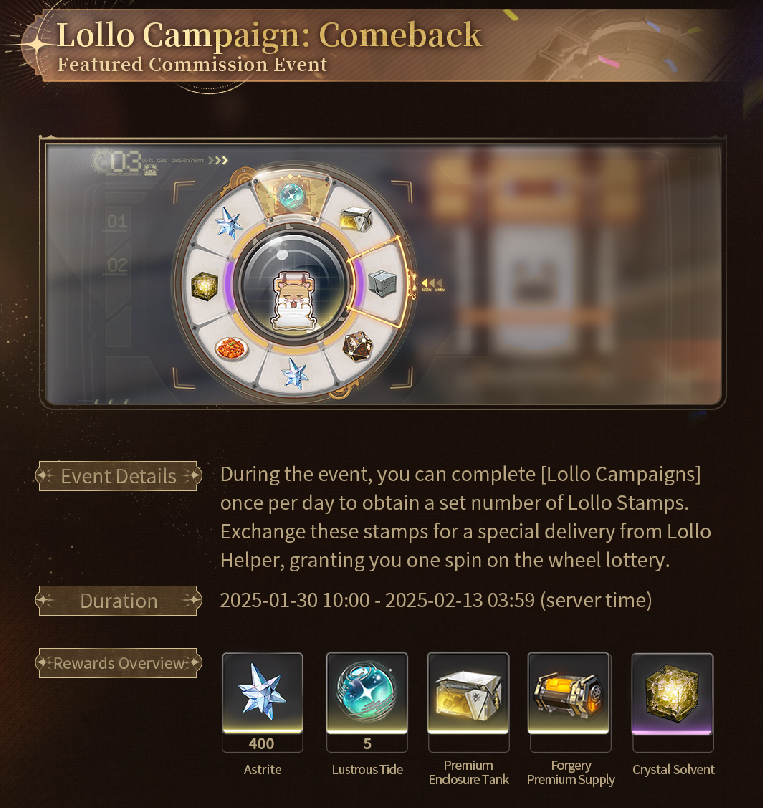Select the food dish wheel segment

(x=232, y=348)
